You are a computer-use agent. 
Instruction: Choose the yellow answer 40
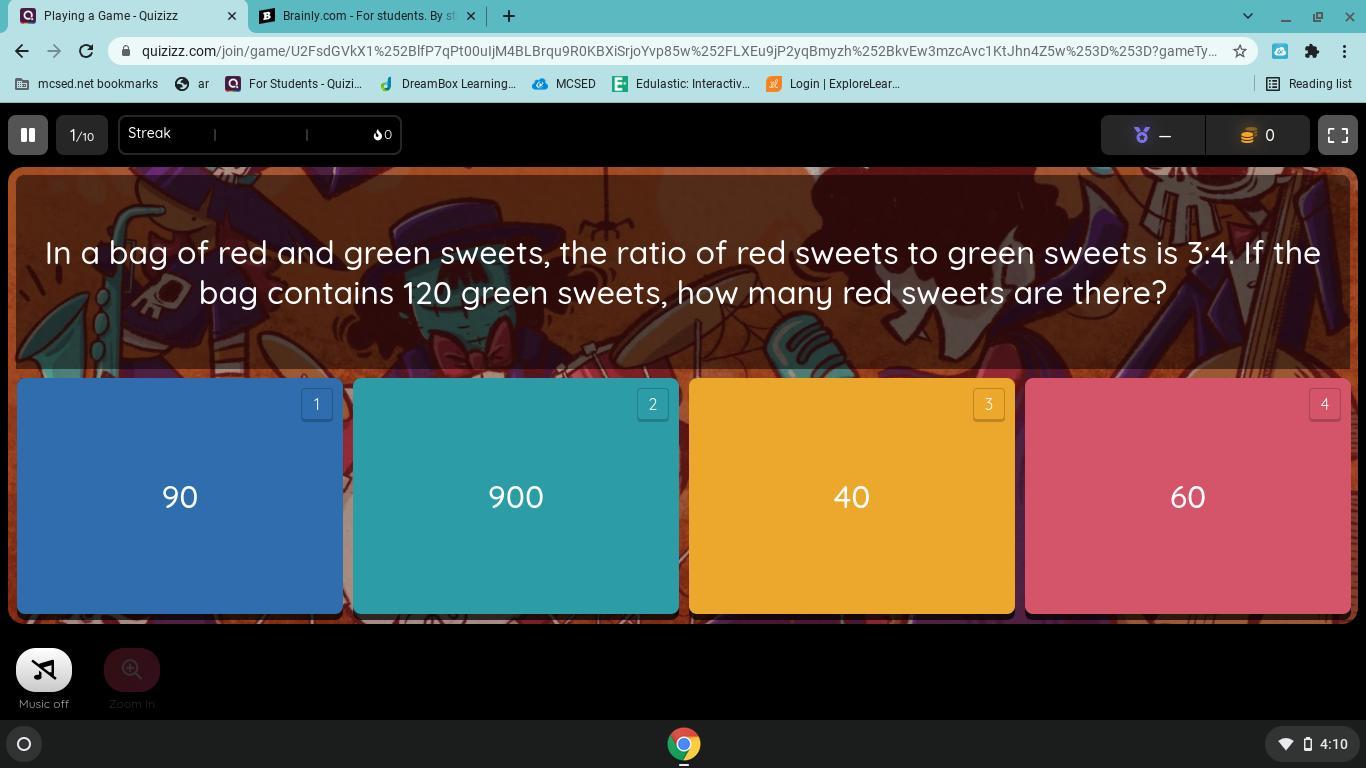click(x=852, y=496)
